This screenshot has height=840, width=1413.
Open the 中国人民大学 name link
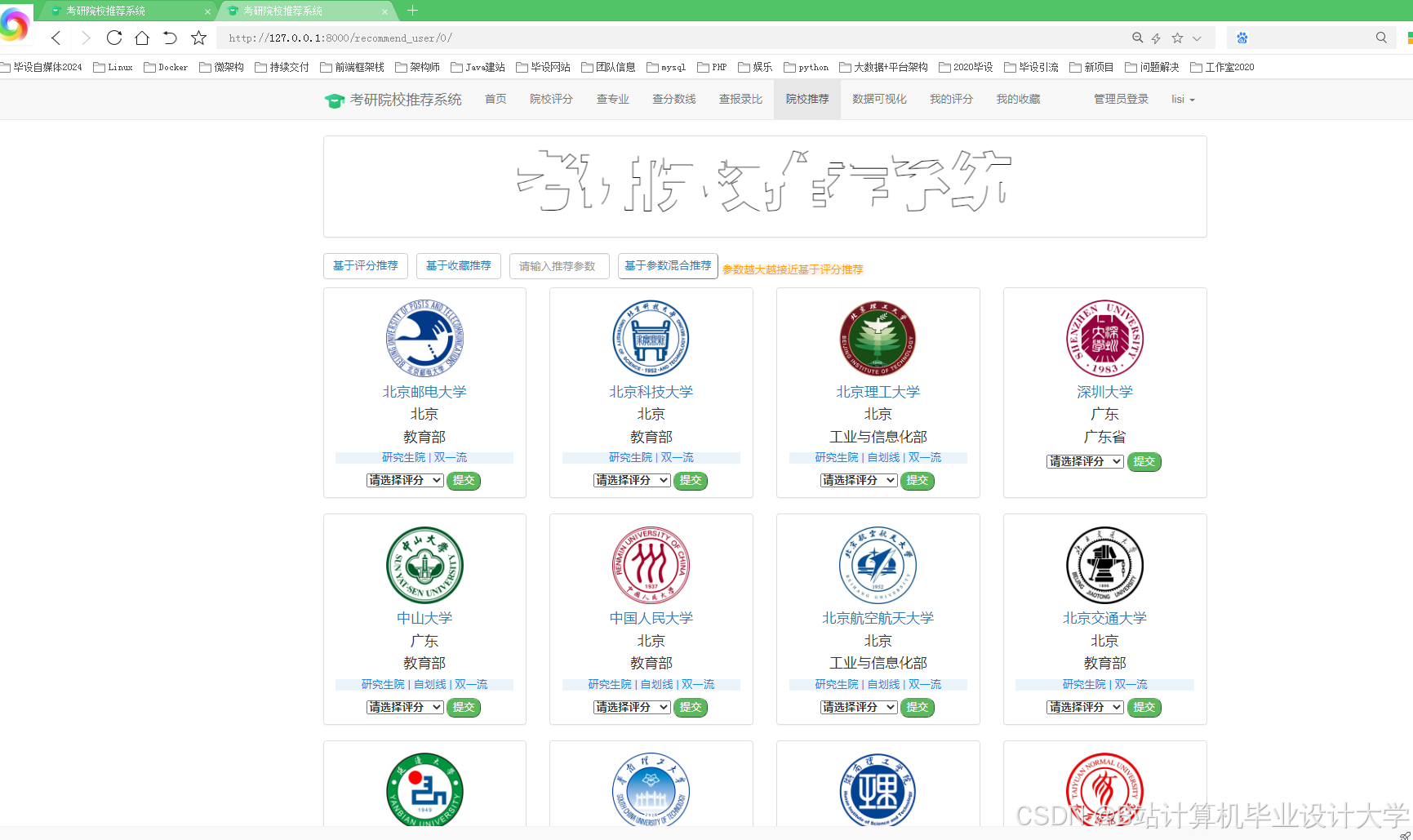point(651,618)
